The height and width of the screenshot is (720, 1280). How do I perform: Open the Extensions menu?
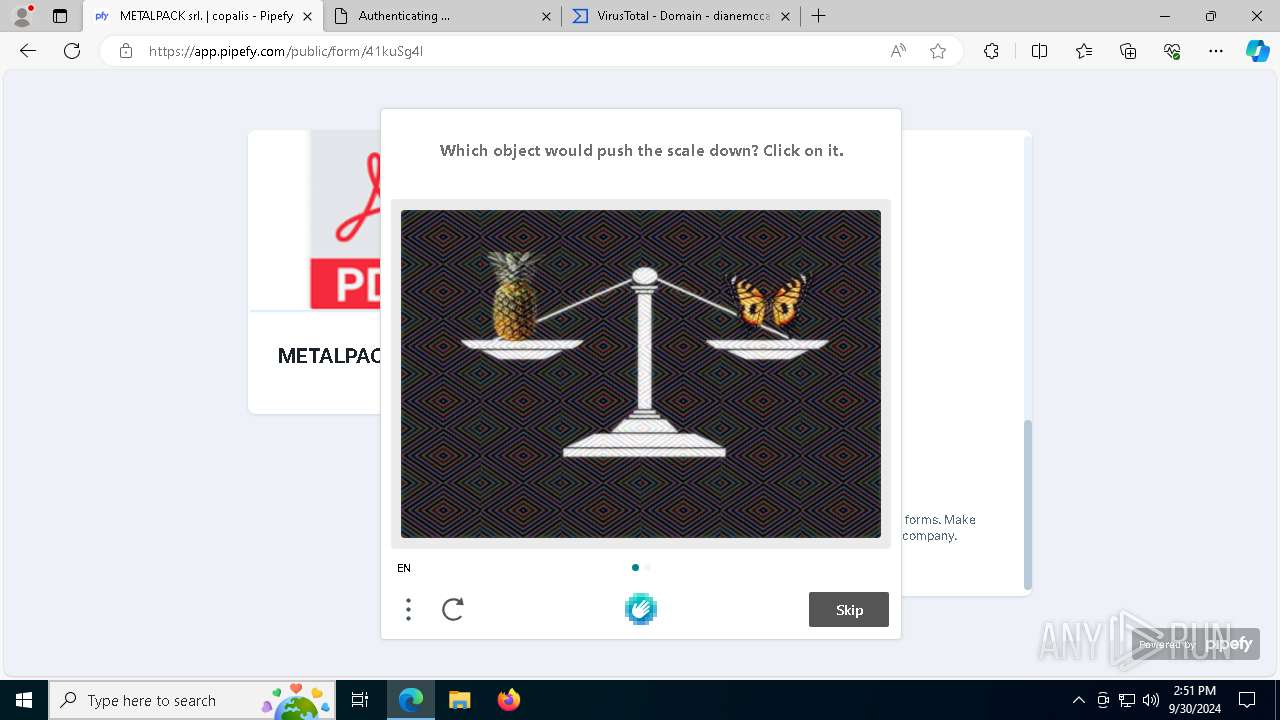pos(991,51)
